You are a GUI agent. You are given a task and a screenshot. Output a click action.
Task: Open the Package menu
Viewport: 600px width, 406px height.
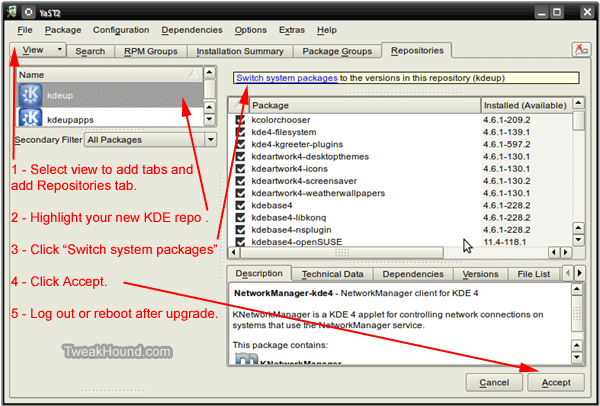(x=63, y=30)
